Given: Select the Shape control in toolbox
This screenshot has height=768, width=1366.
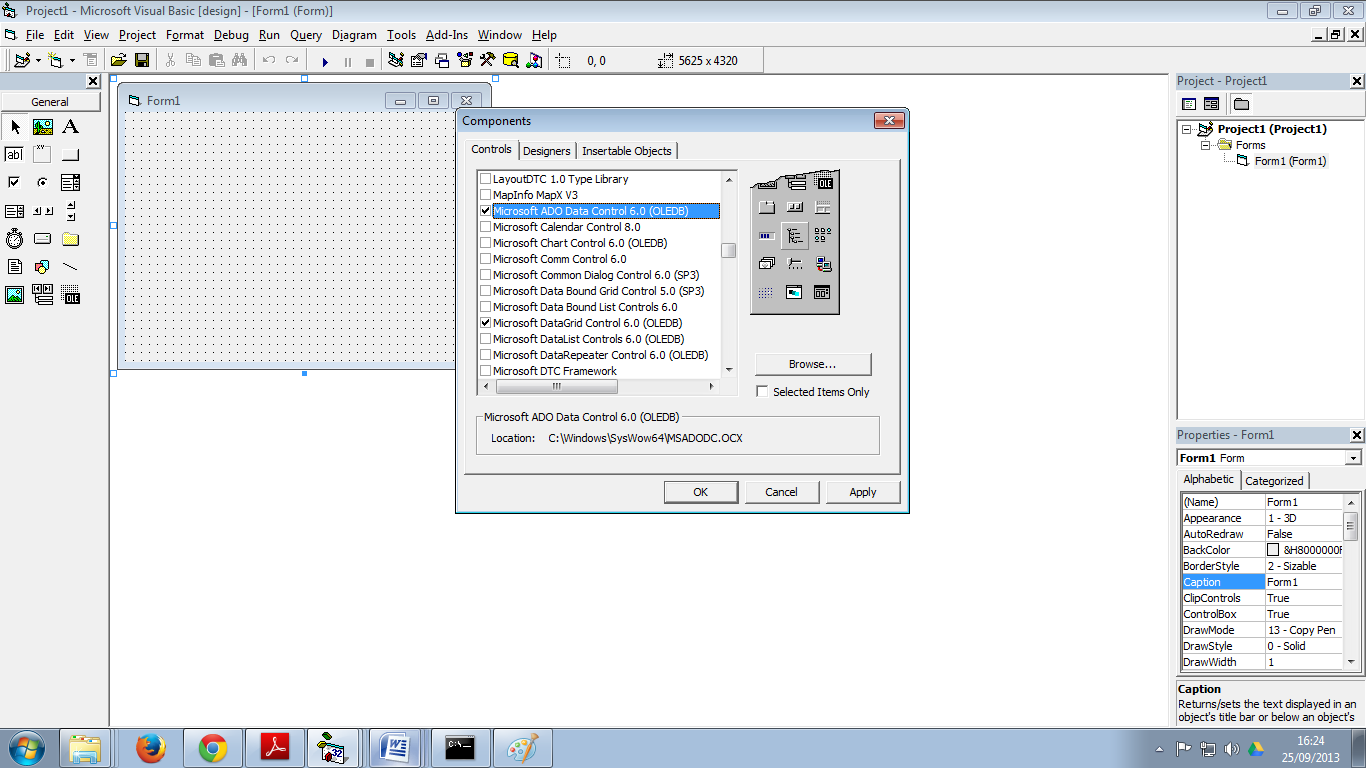Looking at the screenshot, I should click(43, 267).
